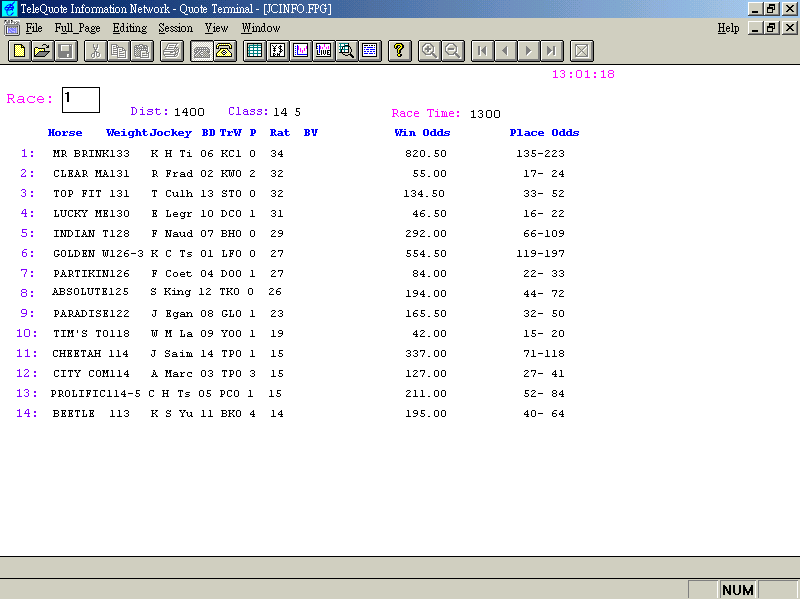Click the Last Page navigation icon
800x600 pixels.
[x=552, y=51]
